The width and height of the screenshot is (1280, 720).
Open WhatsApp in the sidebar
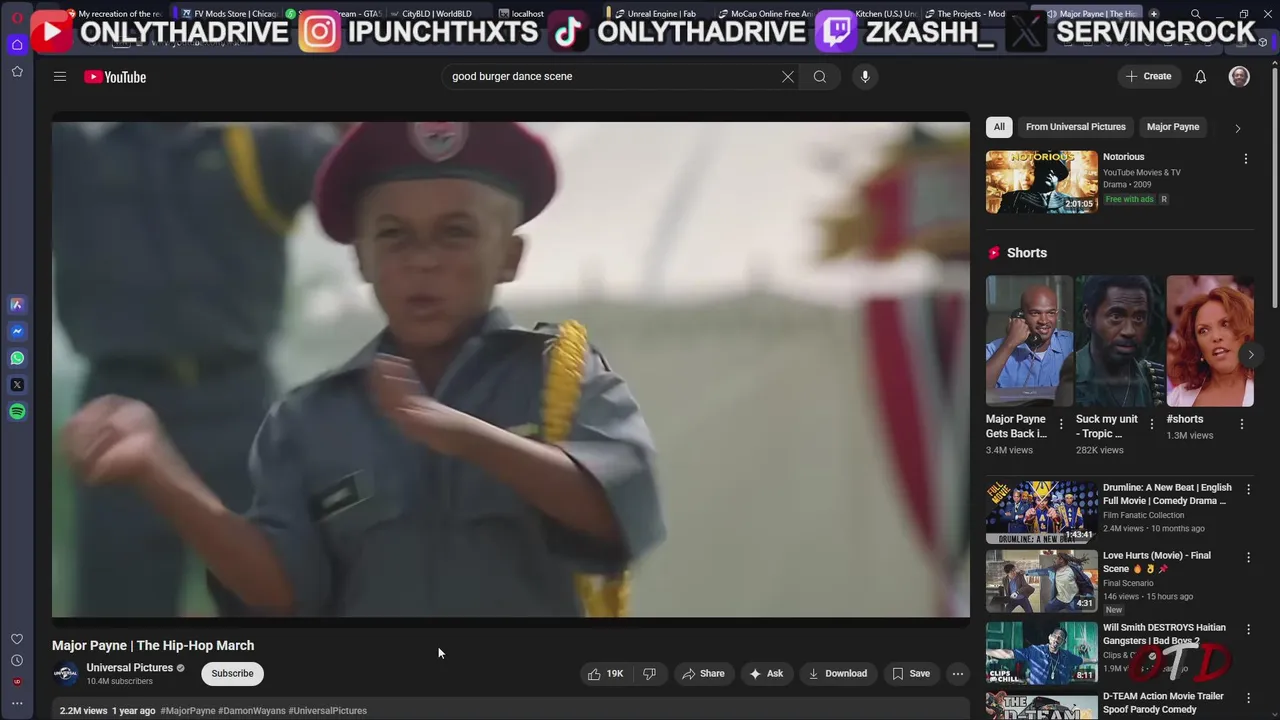tap(17, 359)
